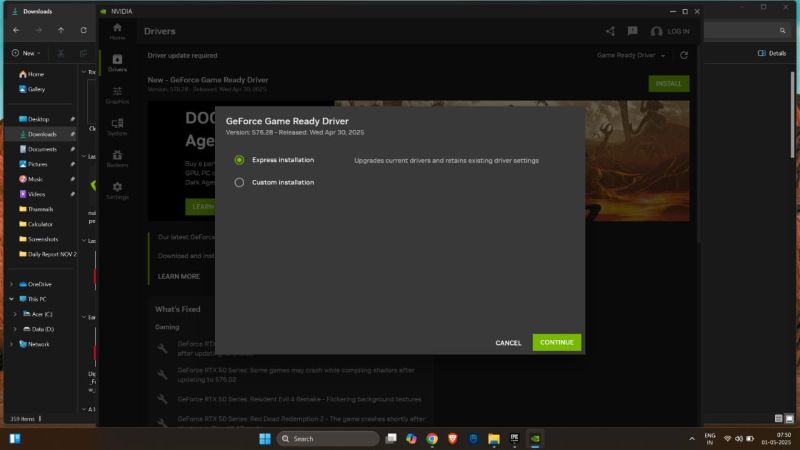Image resolution: width=800 pixels, height=450 pixels.
Task: Click the Explorer window vertical scrollbar
Action: pyautogui.click(x=792, y=114)
